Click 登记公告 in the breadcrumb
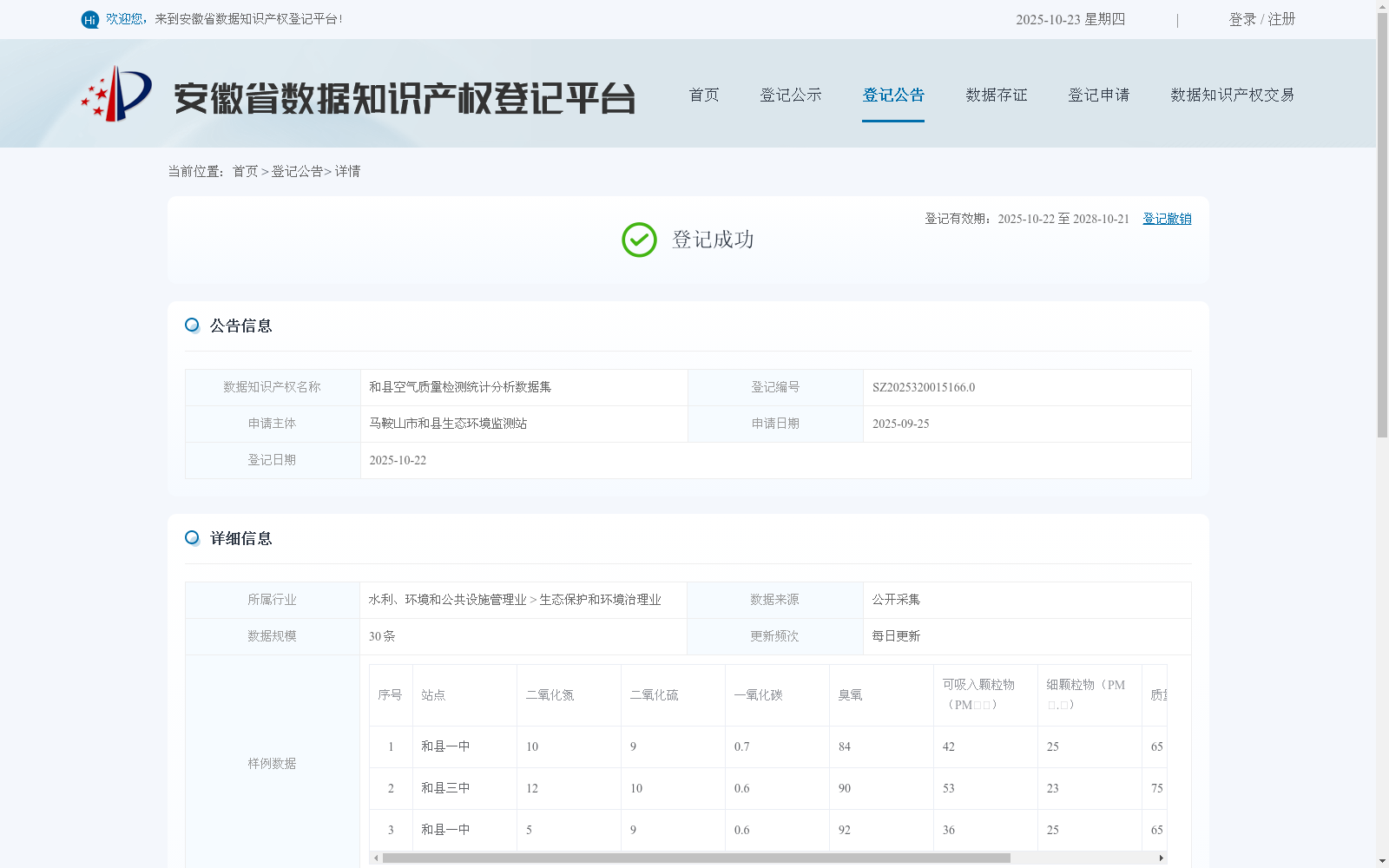 pos(297,171)
